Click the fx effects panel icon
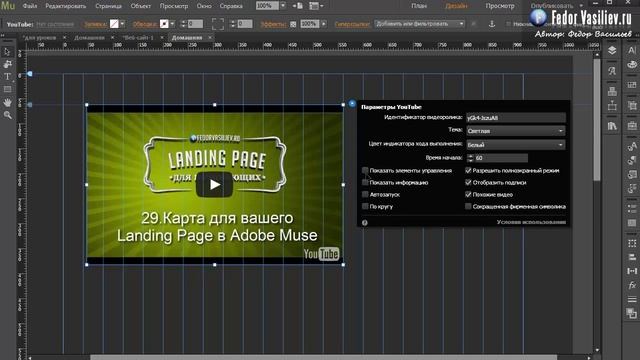640x360 pixels. (x=632, y=285)
